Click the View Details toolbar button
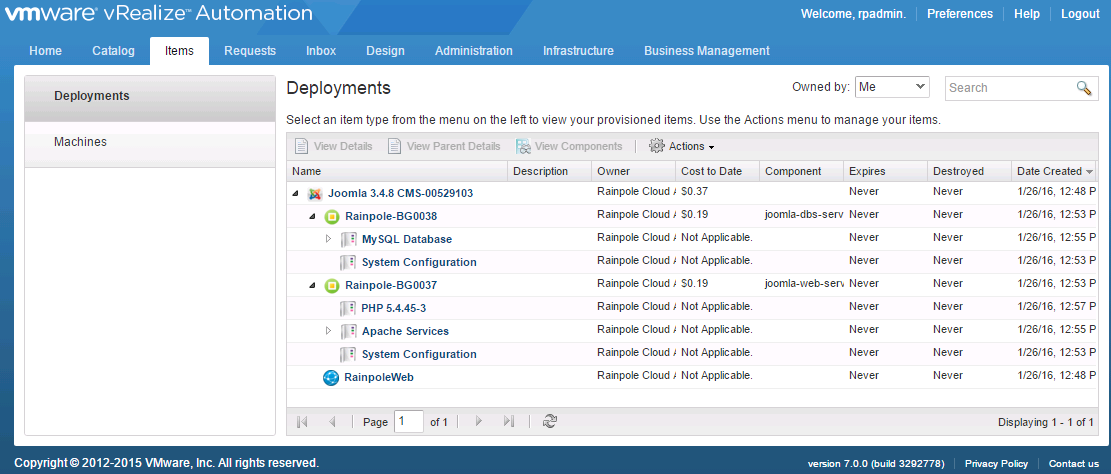The height and width of the screenshot is (474, 1111). 333,146
